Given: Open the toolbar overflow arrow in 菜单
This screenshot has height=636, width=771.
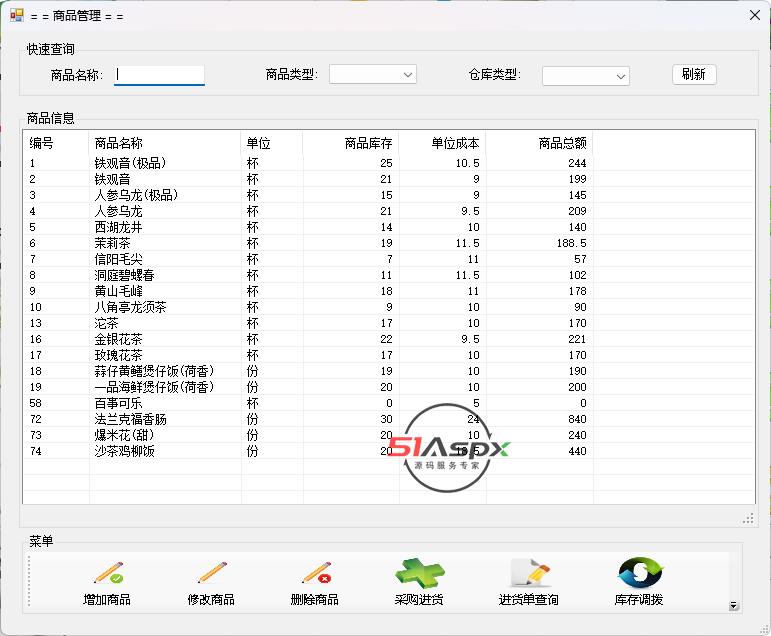Looking at the screenshot, I should tap(734, 606).
